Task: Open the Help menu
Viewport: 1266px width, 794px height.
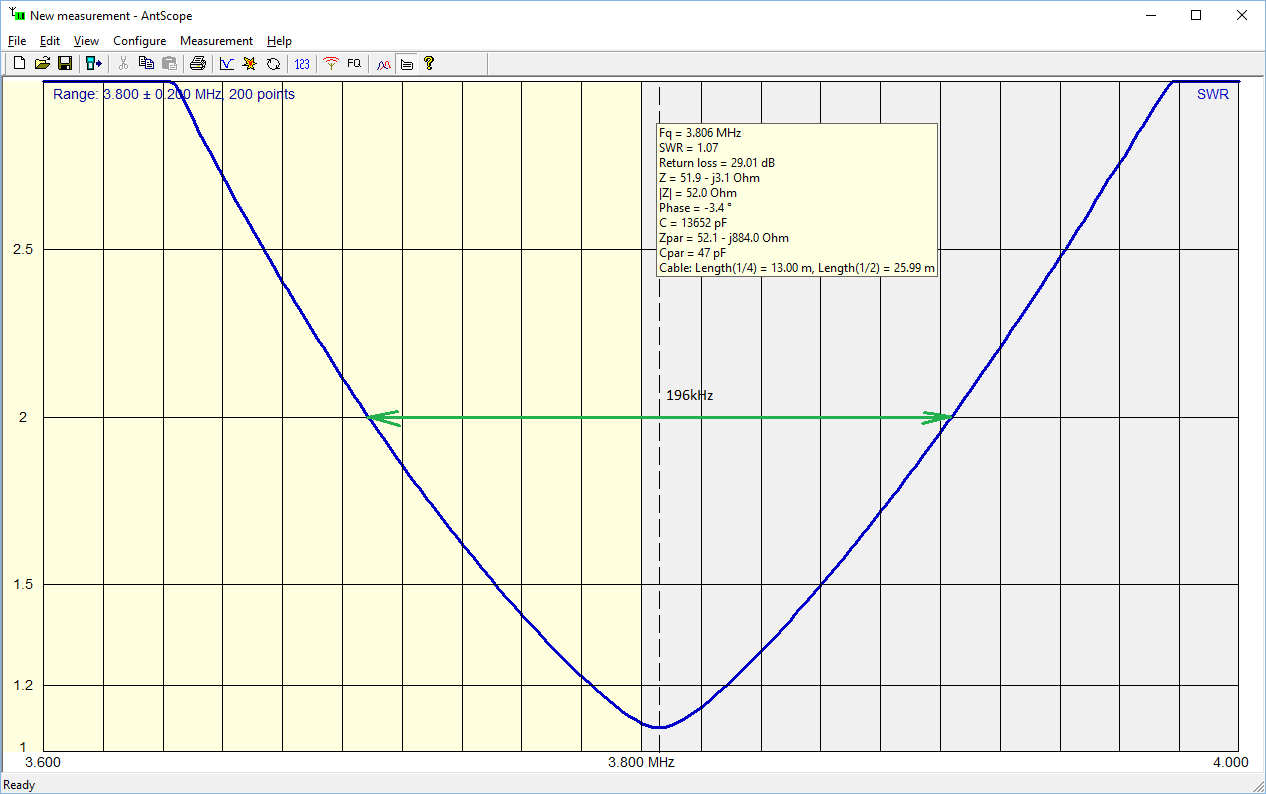Action: [x=279, y=41]
